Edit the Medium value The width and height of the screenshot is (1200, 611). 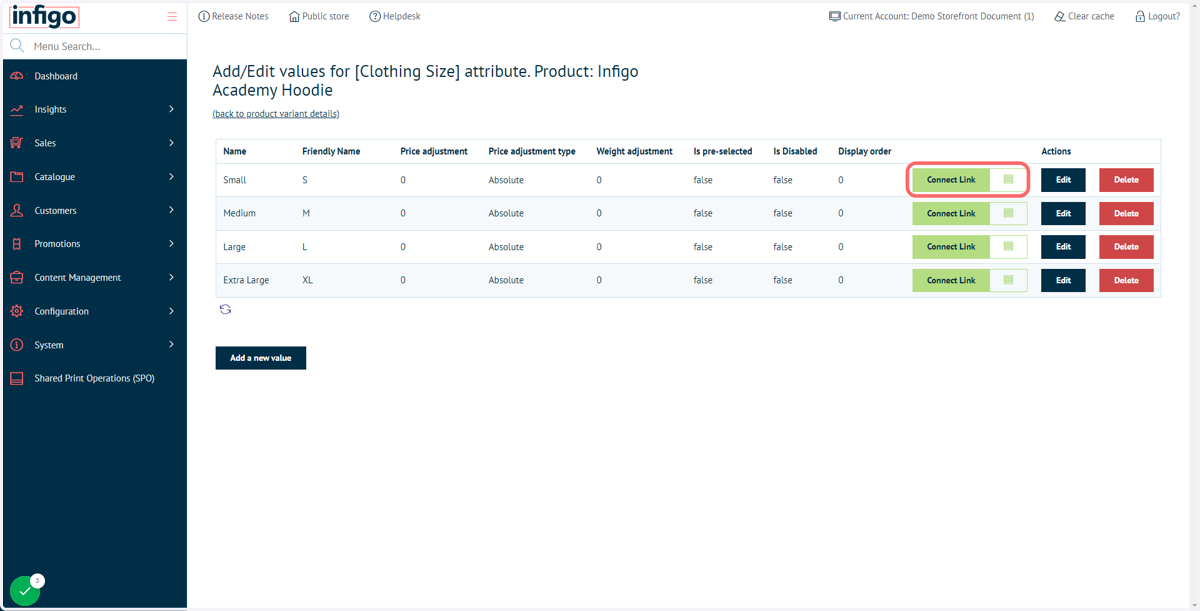[x=1063, y=213]
